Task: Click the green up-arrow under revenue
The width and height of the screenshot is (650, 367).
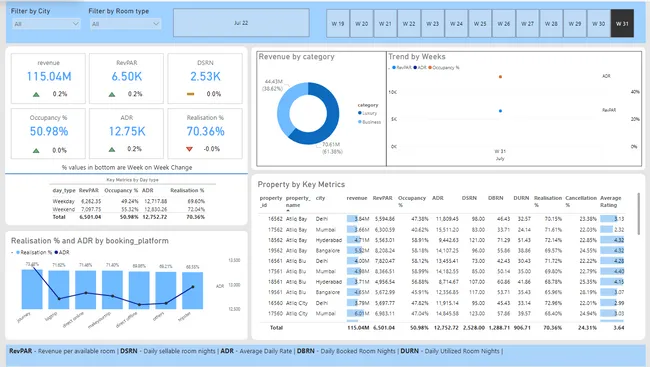Action: click(36, 94)
